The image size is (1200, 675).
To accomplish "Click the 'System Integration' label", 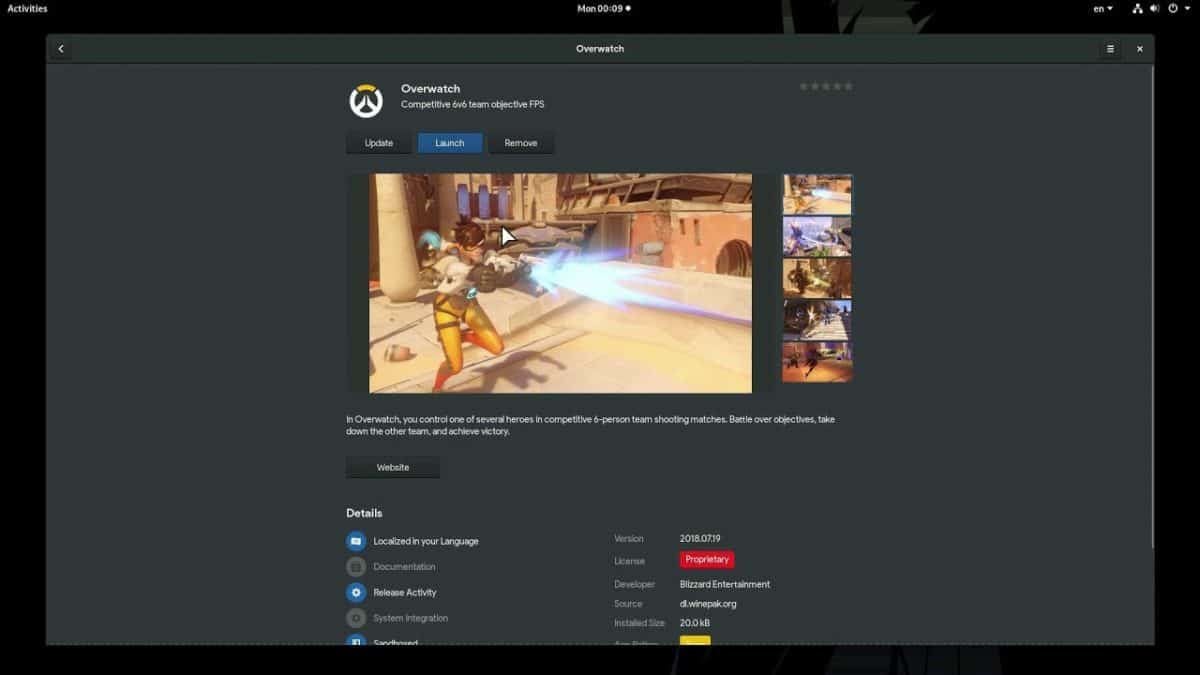I will click(411, 618).
